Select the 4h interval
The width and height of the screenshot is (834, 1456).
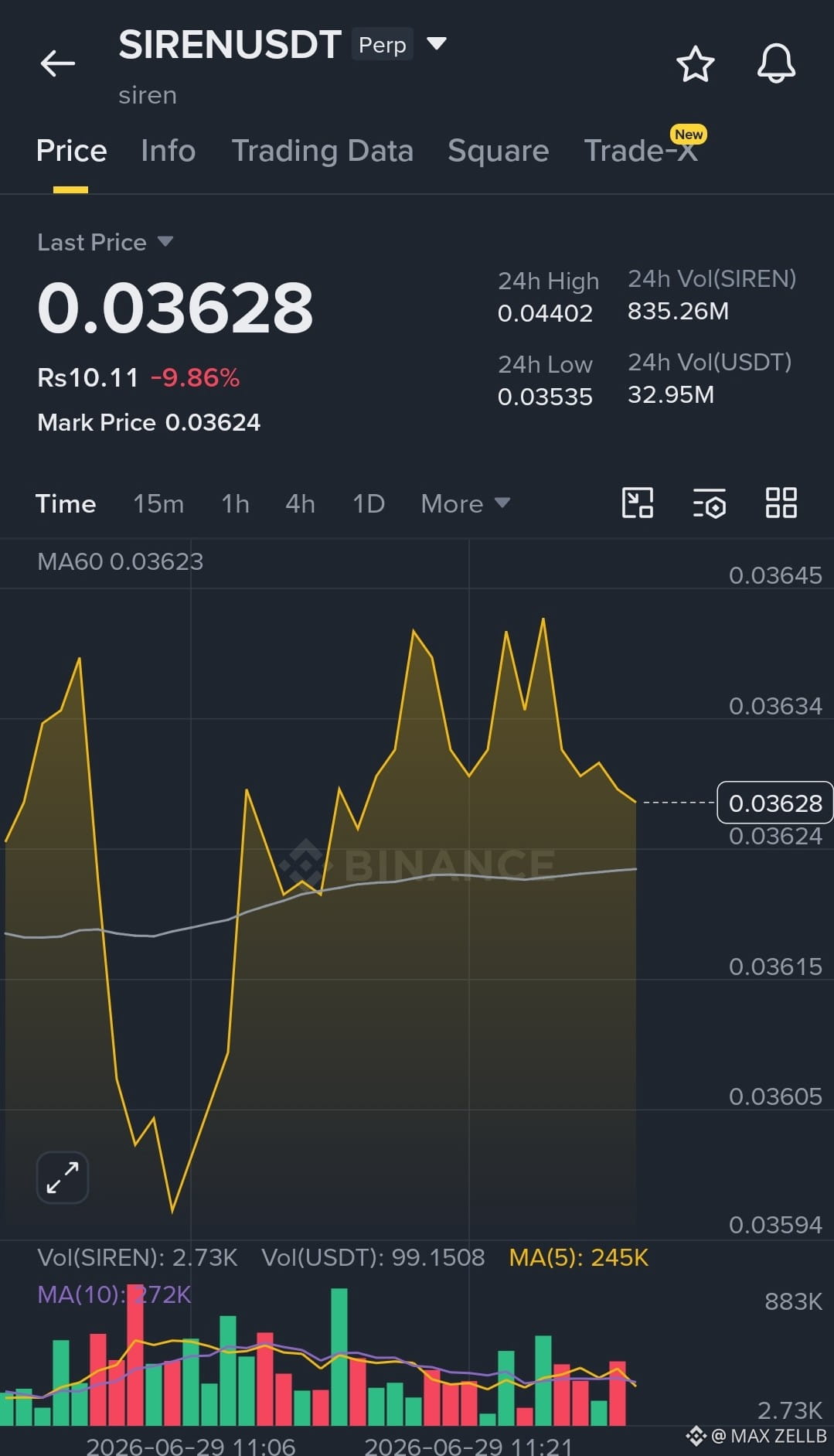pos(300,503)
